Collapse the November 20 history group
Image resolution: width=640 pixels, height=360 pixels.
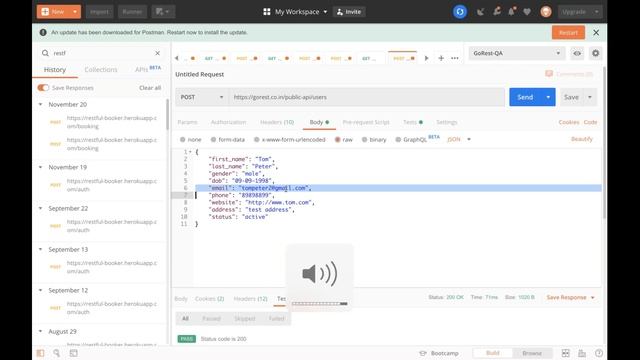(40, 104)
